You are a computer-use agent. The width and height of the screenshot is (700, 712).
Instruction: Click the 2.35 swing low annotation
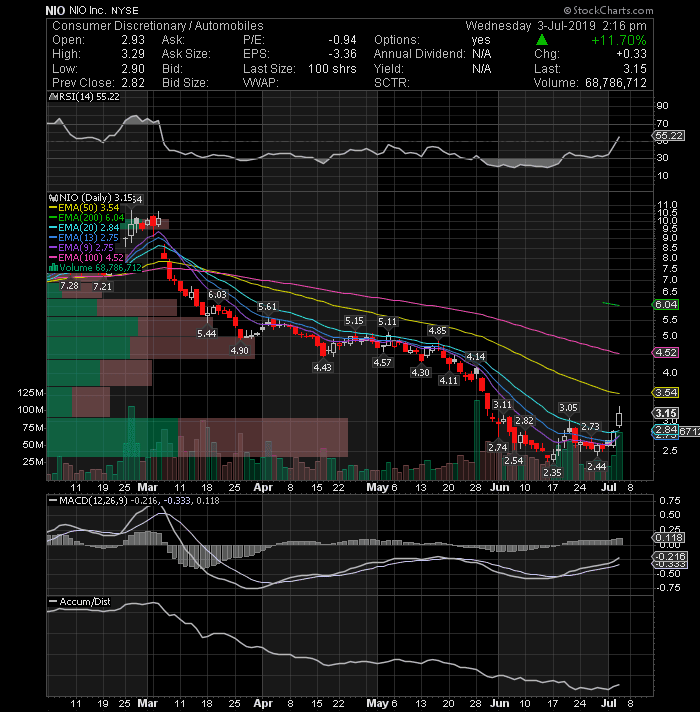pos(552,473)
